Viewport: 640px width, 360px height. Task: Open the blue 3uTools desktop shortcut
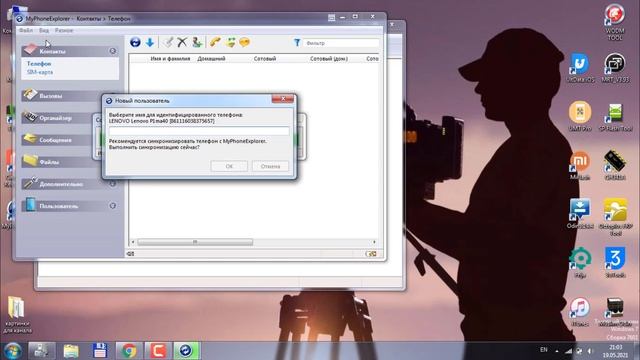pos(615,262)
